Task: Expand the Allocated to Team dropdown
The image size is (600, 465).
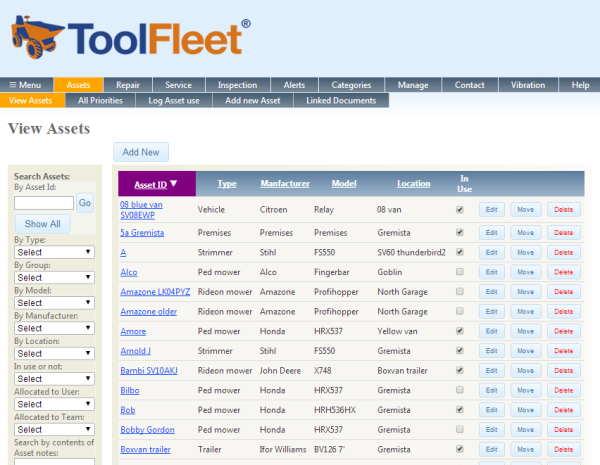Action: click(x=54, y=429)
